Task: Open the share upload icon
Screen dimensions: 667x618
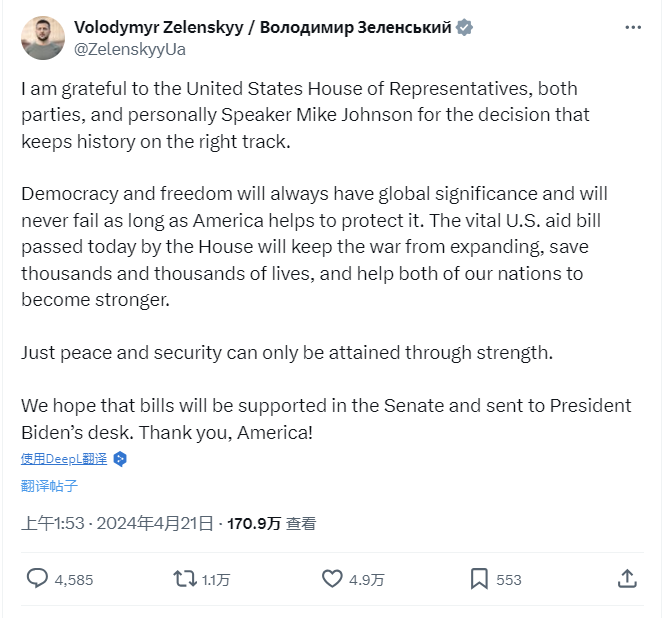Action: tap(627, 578)
